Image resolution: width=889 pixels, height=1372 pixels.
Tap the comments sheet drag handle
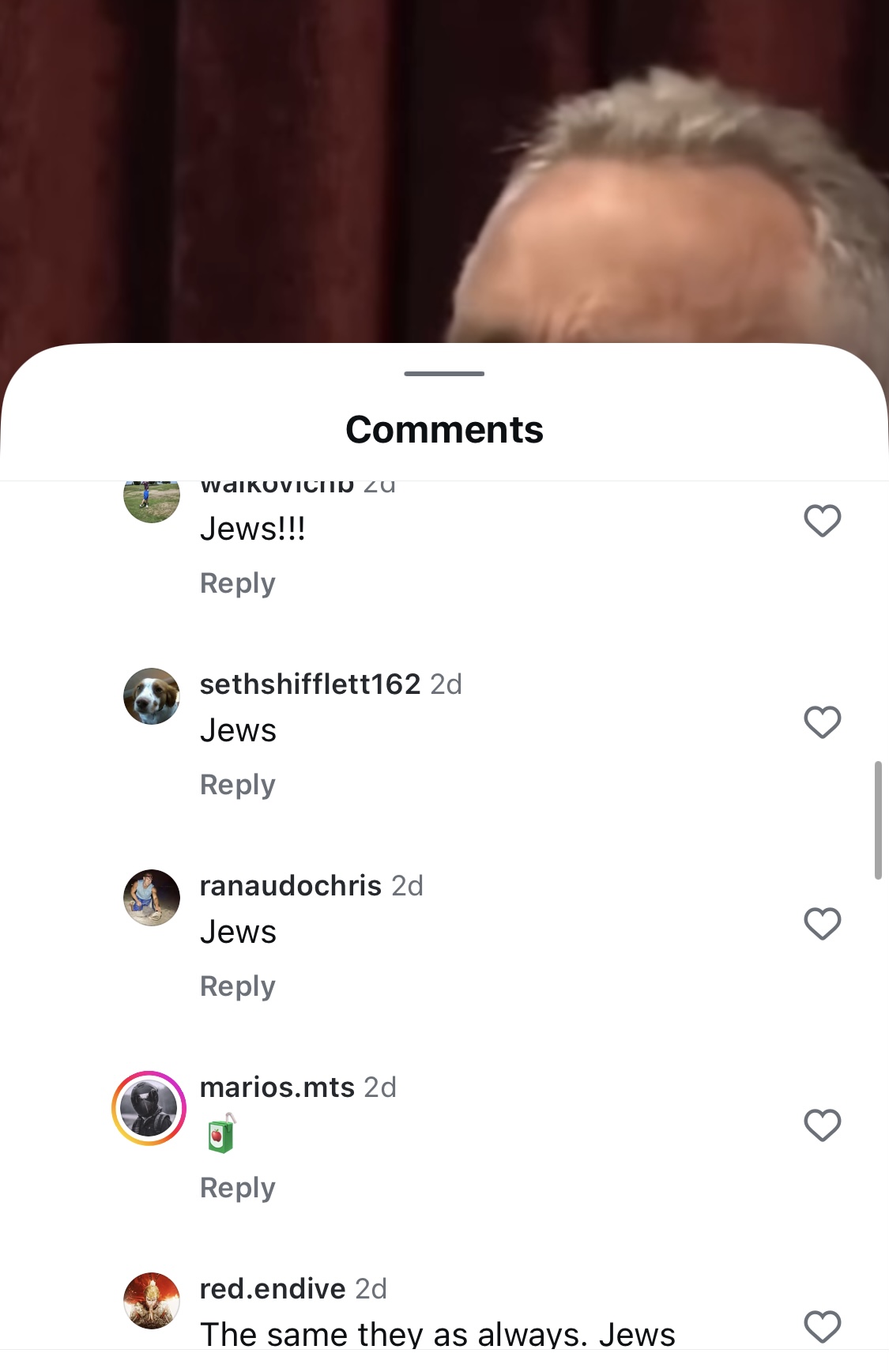(444, 373)
